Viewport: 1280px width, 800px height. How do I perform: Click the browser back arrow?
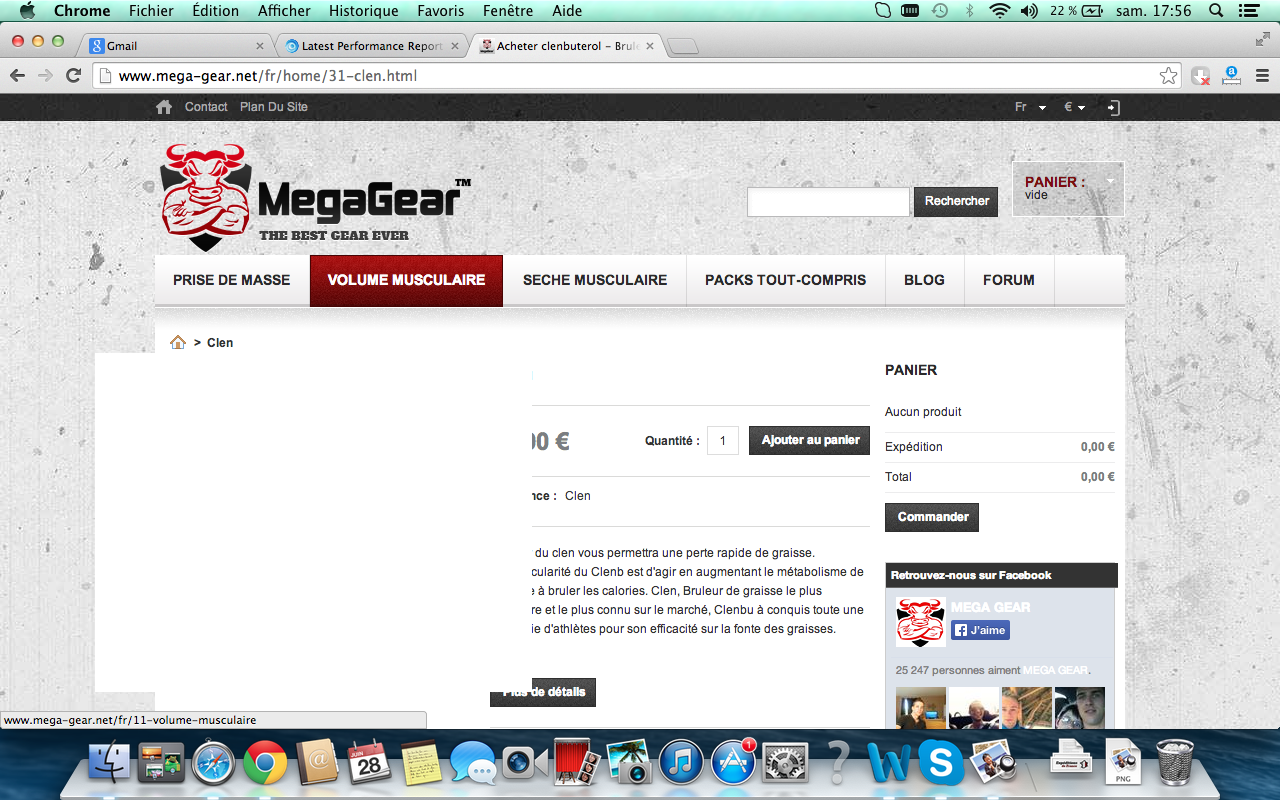coord(17,76)
